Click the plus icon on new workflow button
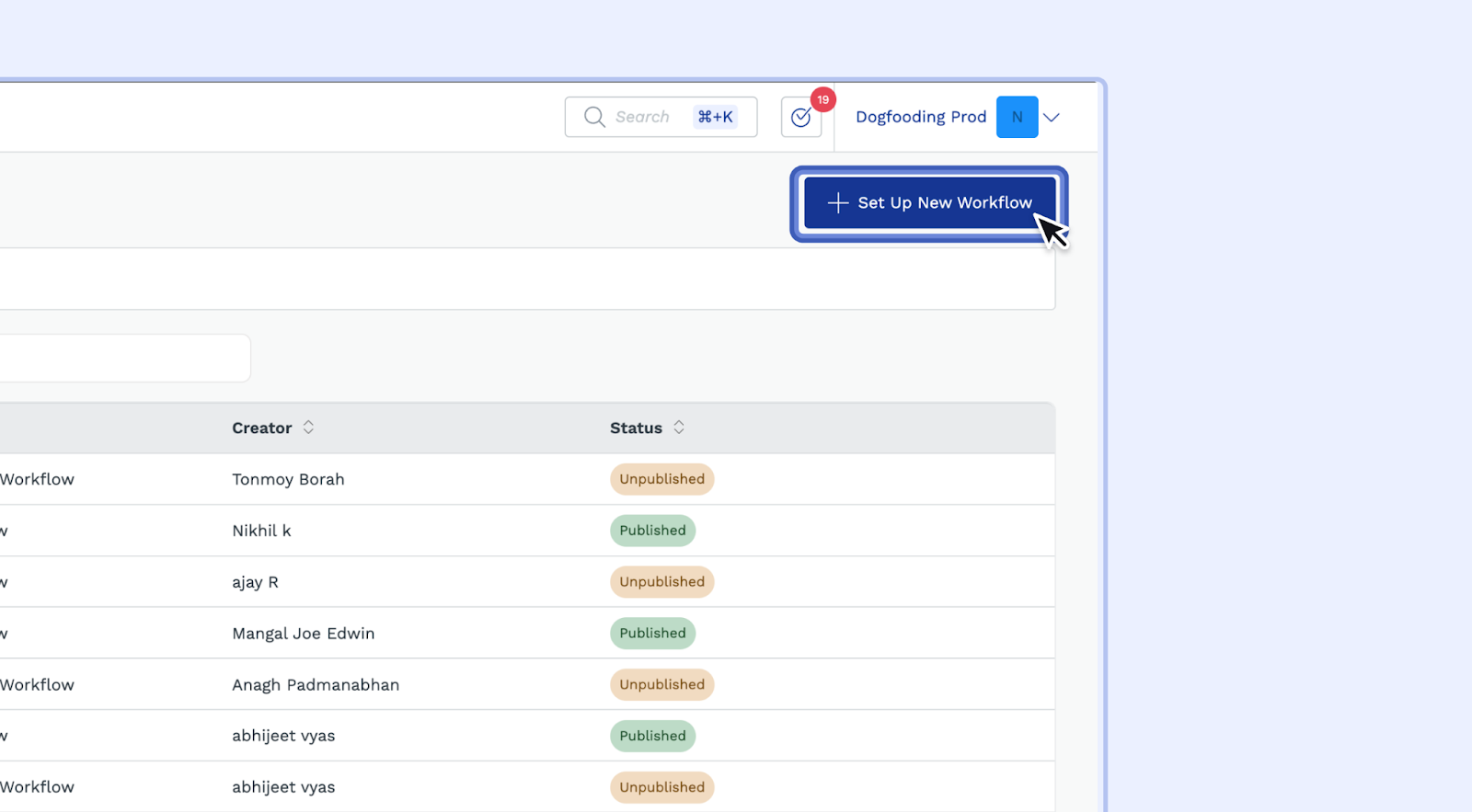1472x812 pixels. click(x=837, y=202)
